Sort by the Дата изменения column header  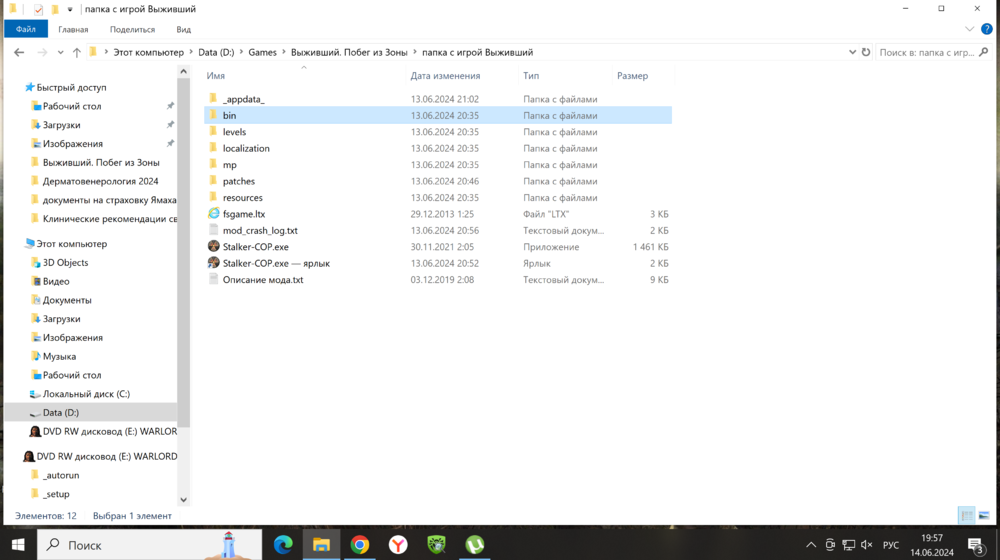445,76
